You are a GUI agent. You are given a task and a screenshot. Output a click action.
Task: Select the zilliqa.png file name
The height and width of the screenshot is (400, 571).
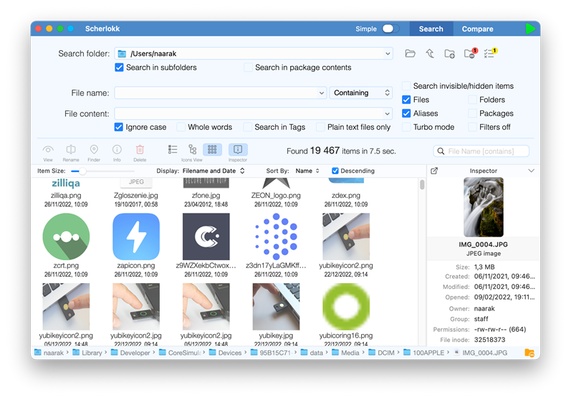[x=66, y=196]
